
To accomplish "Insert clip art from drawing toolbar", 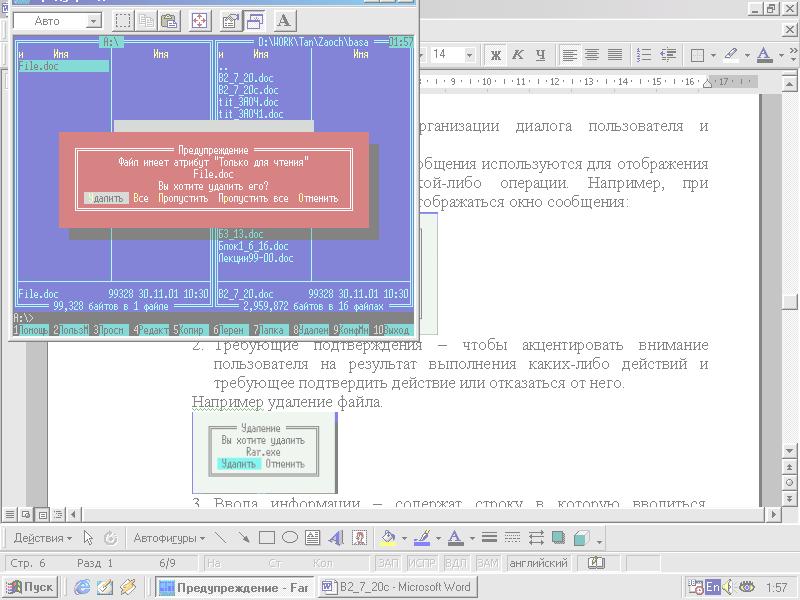I will coord(359,537).
